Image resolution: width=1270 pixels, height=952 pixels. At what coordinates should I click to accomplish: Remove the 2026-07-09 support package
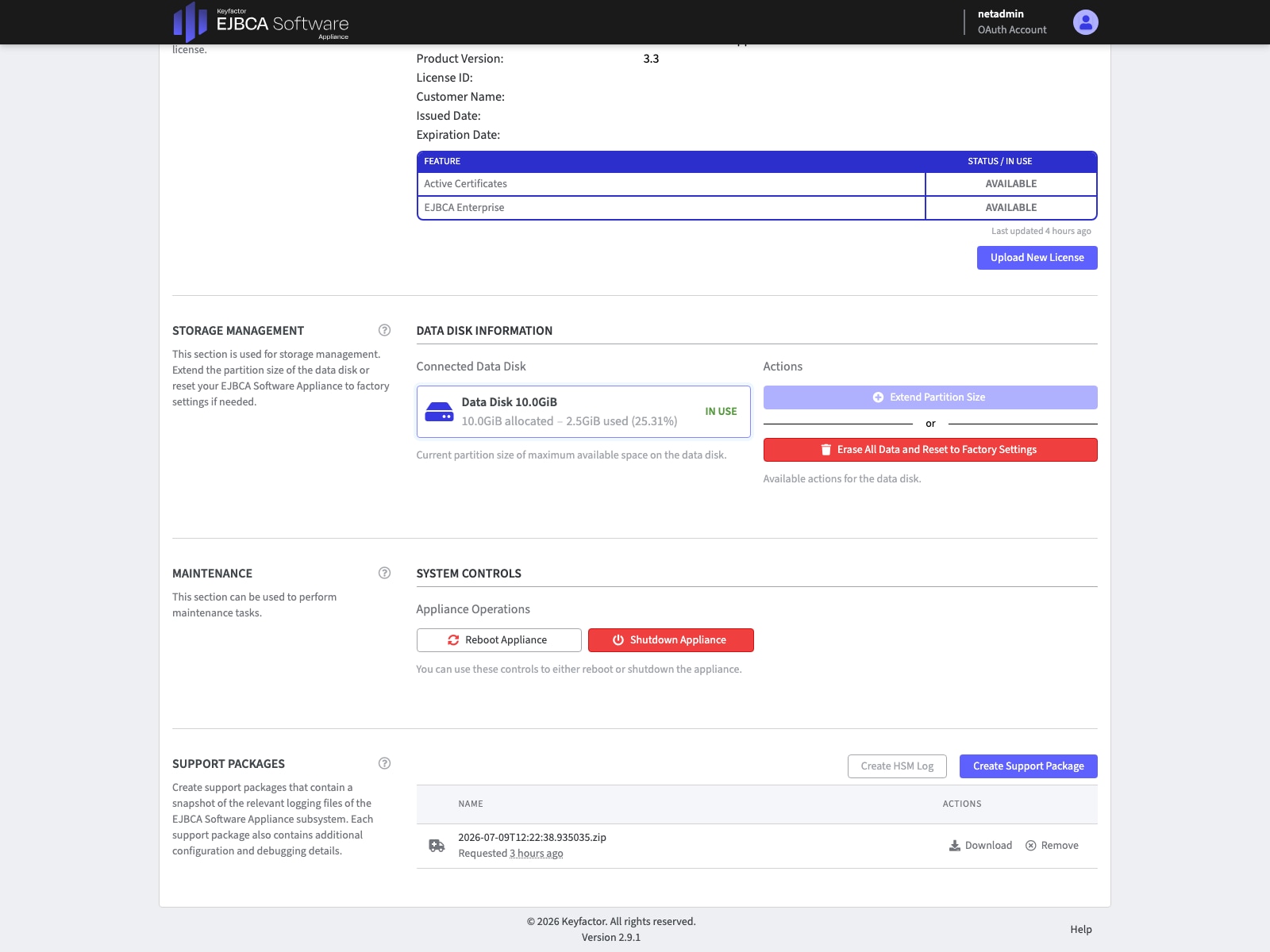click(x=1052, y=846)
